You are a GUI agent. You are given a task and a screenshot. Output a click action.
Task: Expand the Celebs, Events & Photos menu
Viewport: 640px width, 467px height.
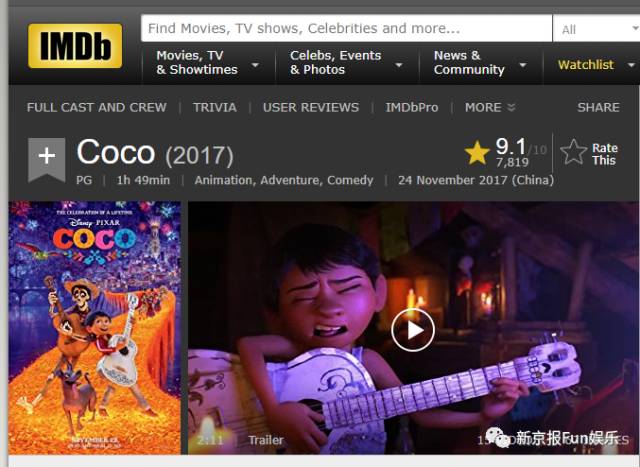(x=346, y=63)
